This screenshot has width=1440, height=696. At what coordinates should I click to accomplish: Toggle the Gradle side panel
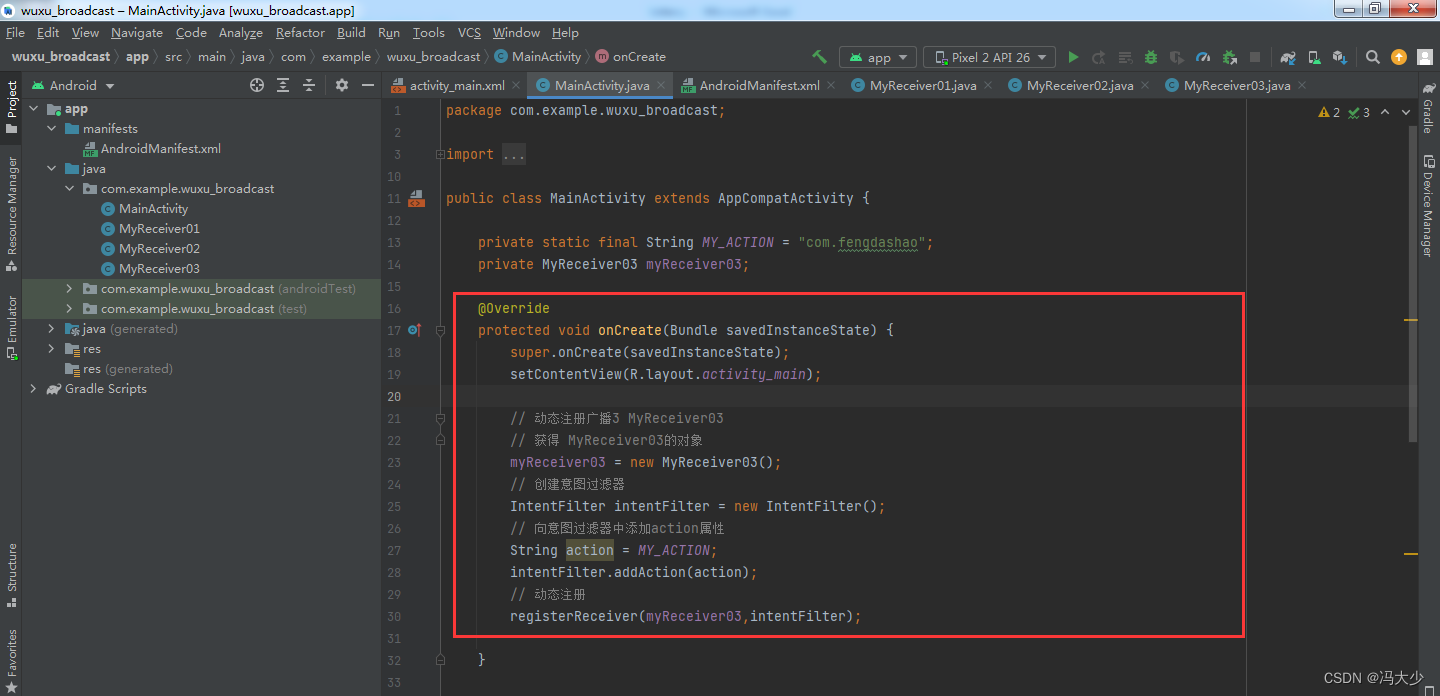pos(1427,111)
